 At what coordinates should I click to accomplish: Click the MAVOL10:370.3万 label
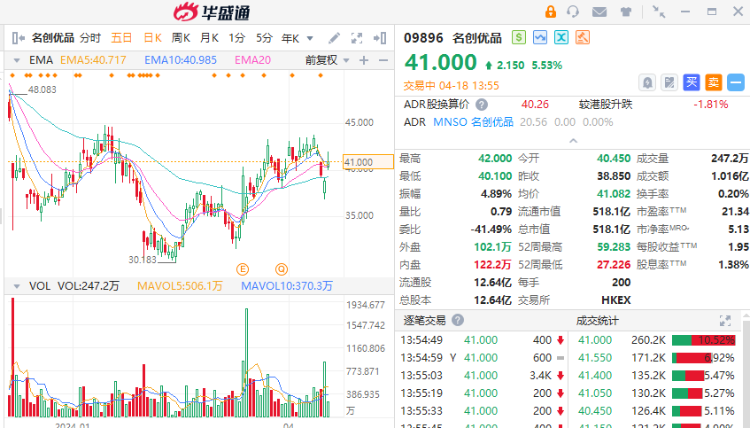click(x=287, y=286)
